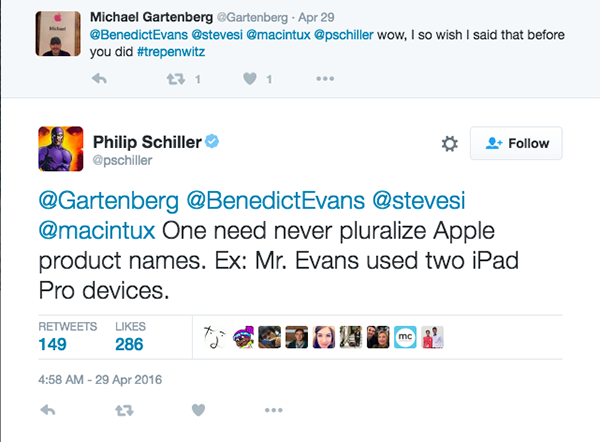Like Philip Schiller's tweet
600x442 pixels.
point(198,410)
